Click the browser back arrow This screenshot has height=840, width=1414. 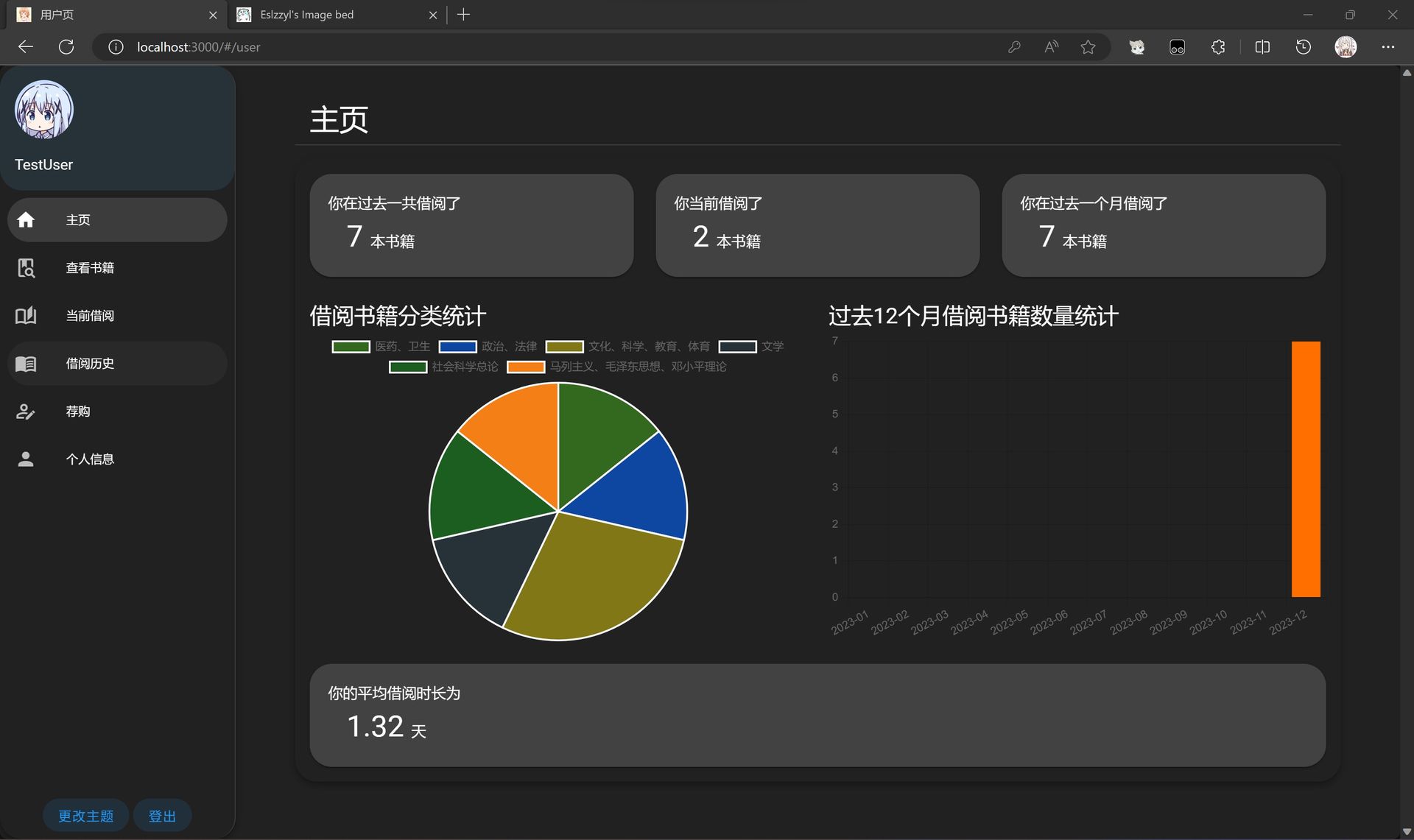coord(26,47)
